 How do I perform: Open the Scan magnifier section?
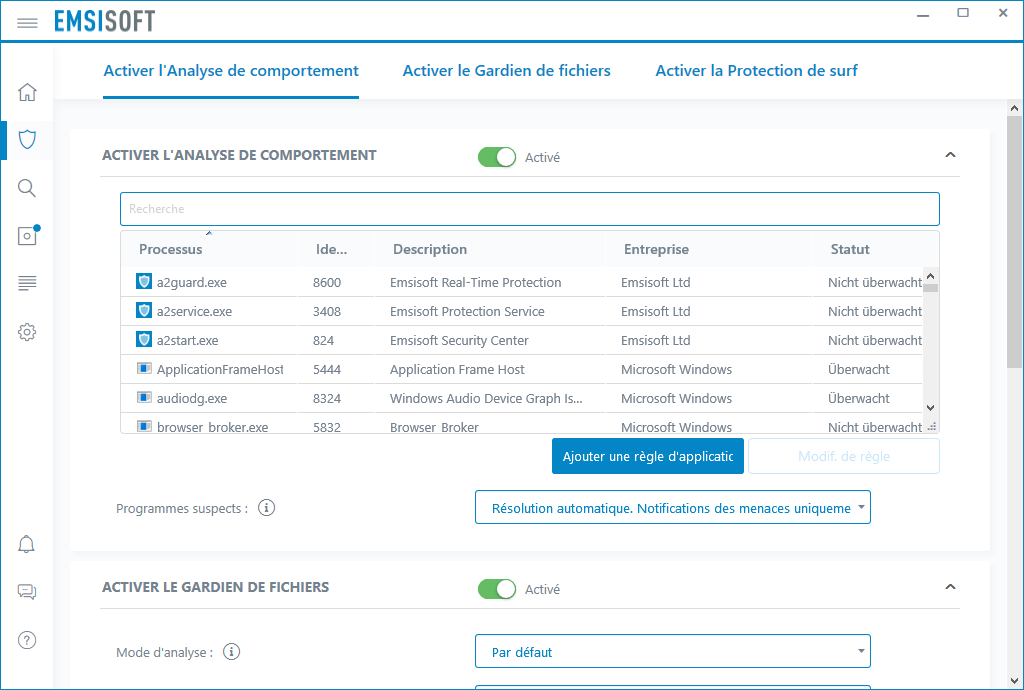pyautogui.click(x=27, y=188)
